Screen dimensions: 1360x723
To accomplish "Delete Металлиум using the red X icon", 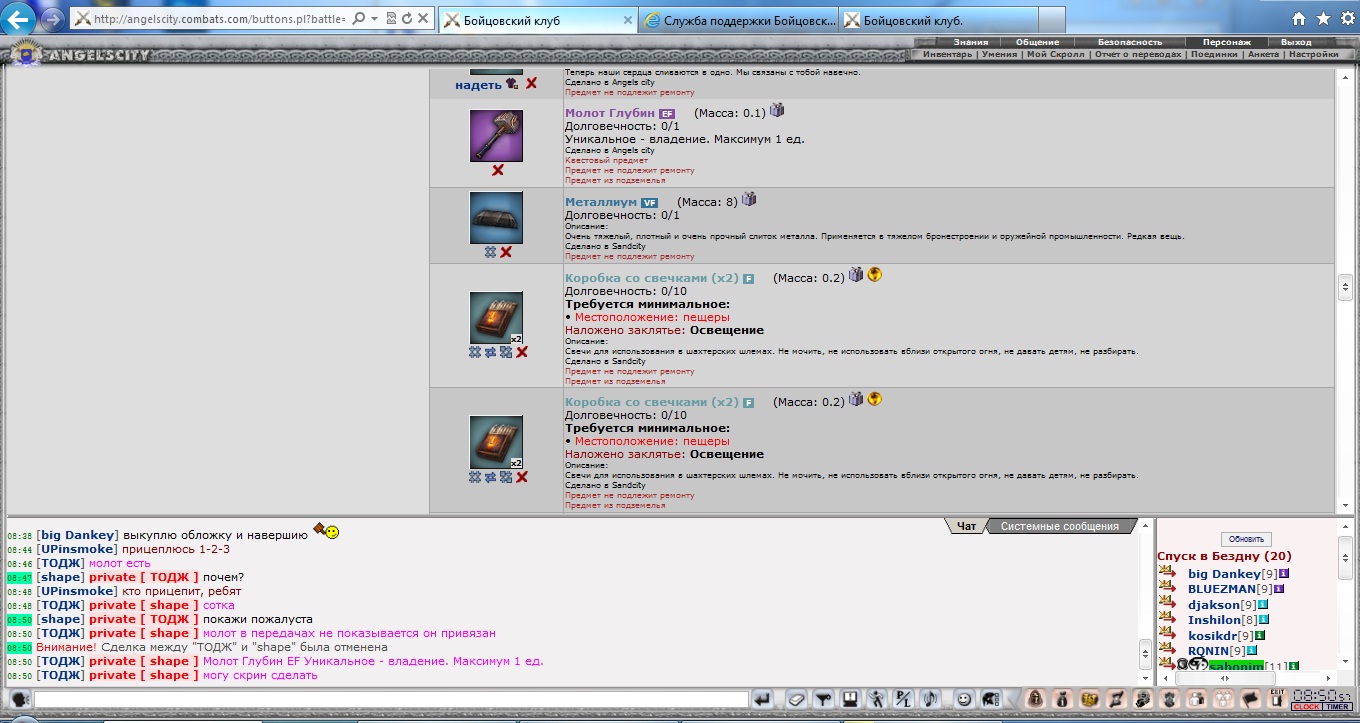I will pos(506,253).
